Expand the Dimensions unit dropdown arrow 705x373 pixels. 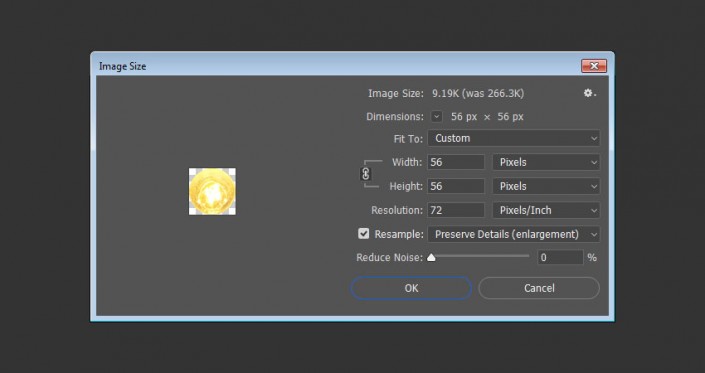pyautogui.click(x=436, y=117)
